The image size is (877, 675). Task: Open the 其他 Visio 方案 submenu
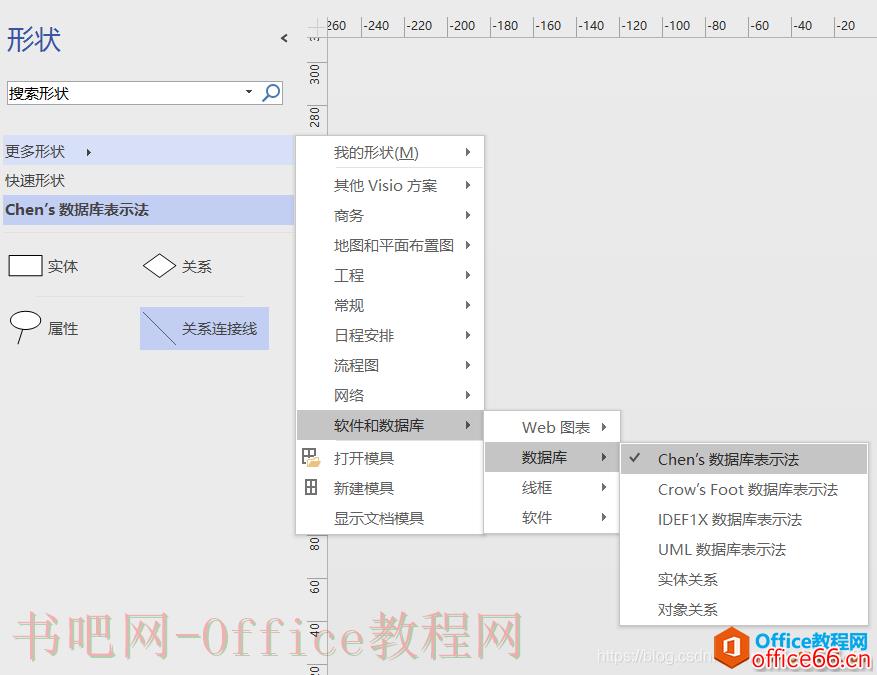pyautogui.click(x=389, y=185)
